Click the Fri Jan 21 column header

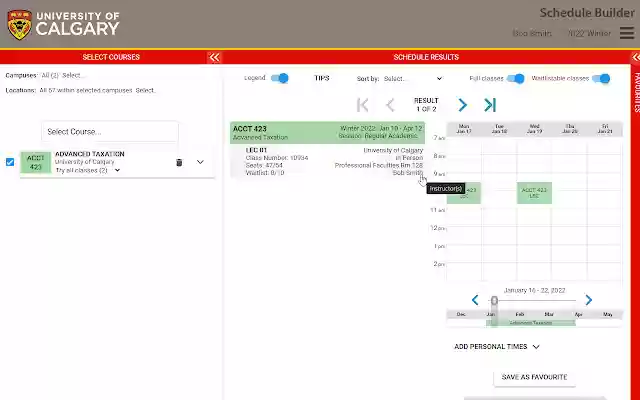tap(605, 129)
